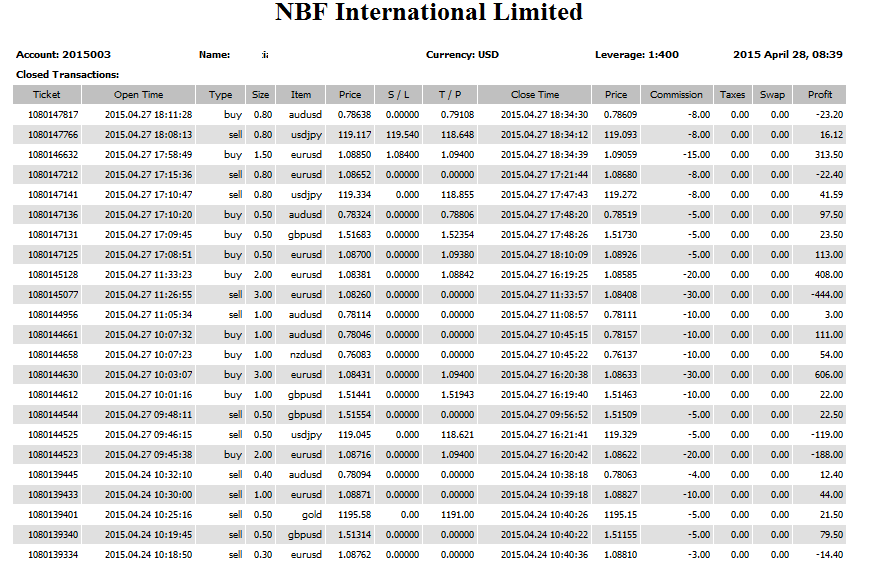Click the take profit value 1.52354

[457, 234]
